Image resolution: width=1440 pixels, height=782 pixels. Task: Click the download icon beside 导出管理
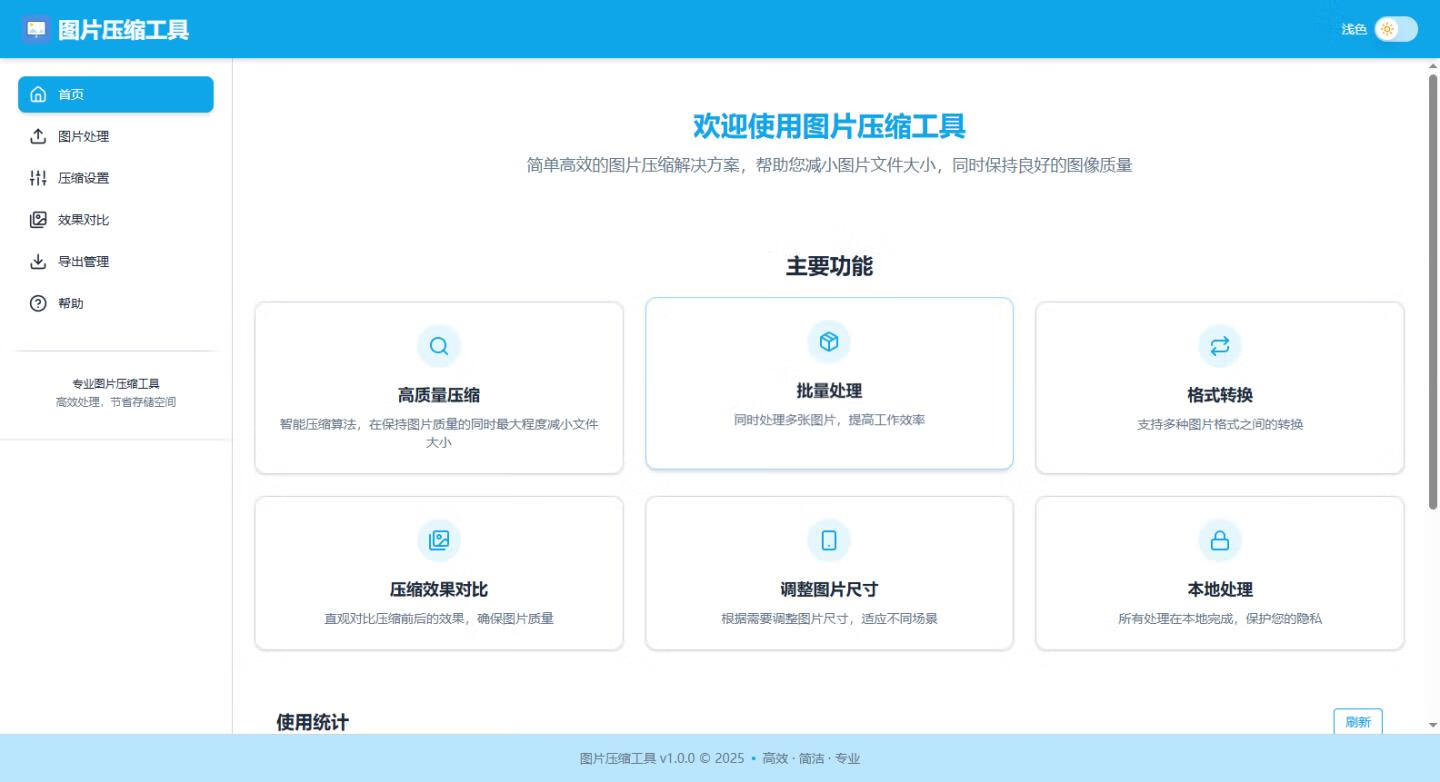[38, 261]
